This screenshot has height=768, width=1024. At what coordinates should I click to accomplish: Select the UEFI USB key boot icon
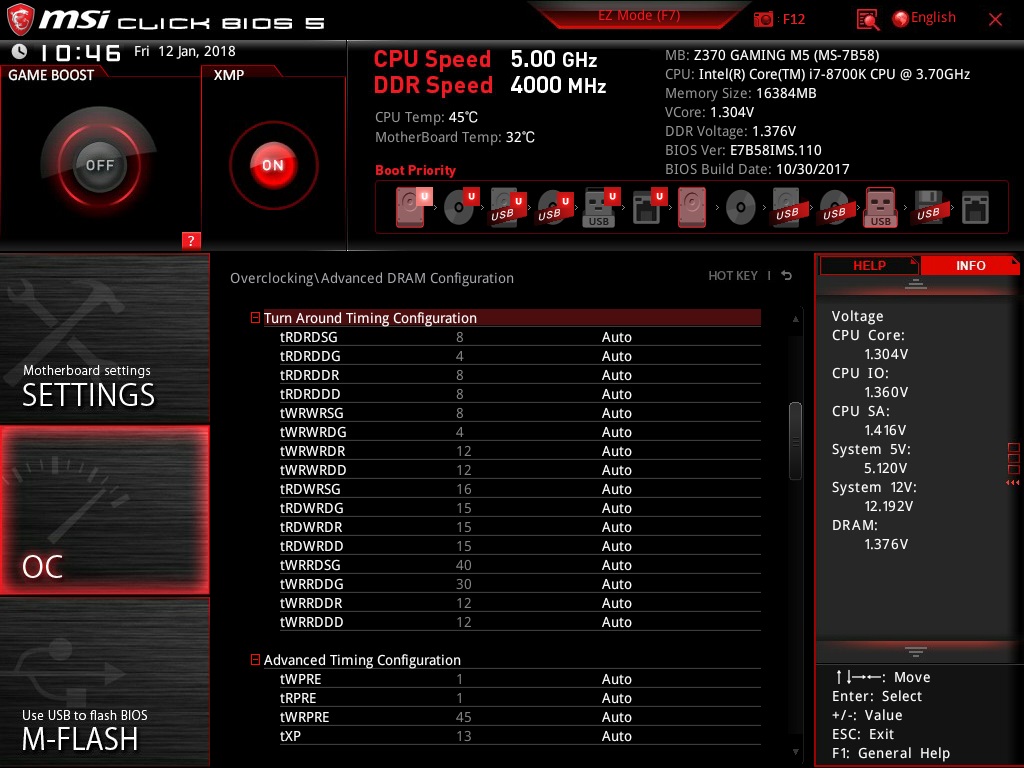point(600,207)
